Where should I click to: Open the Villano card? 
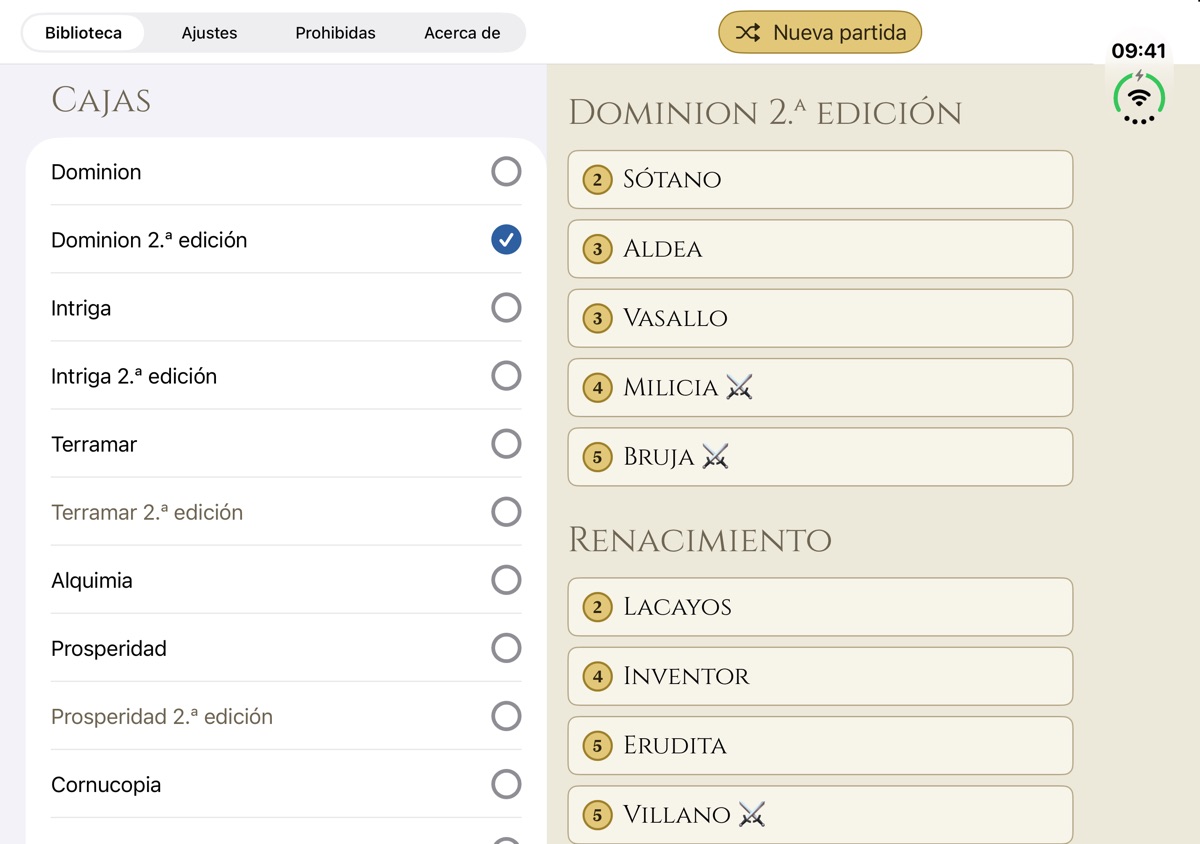(x=820, y=814)
